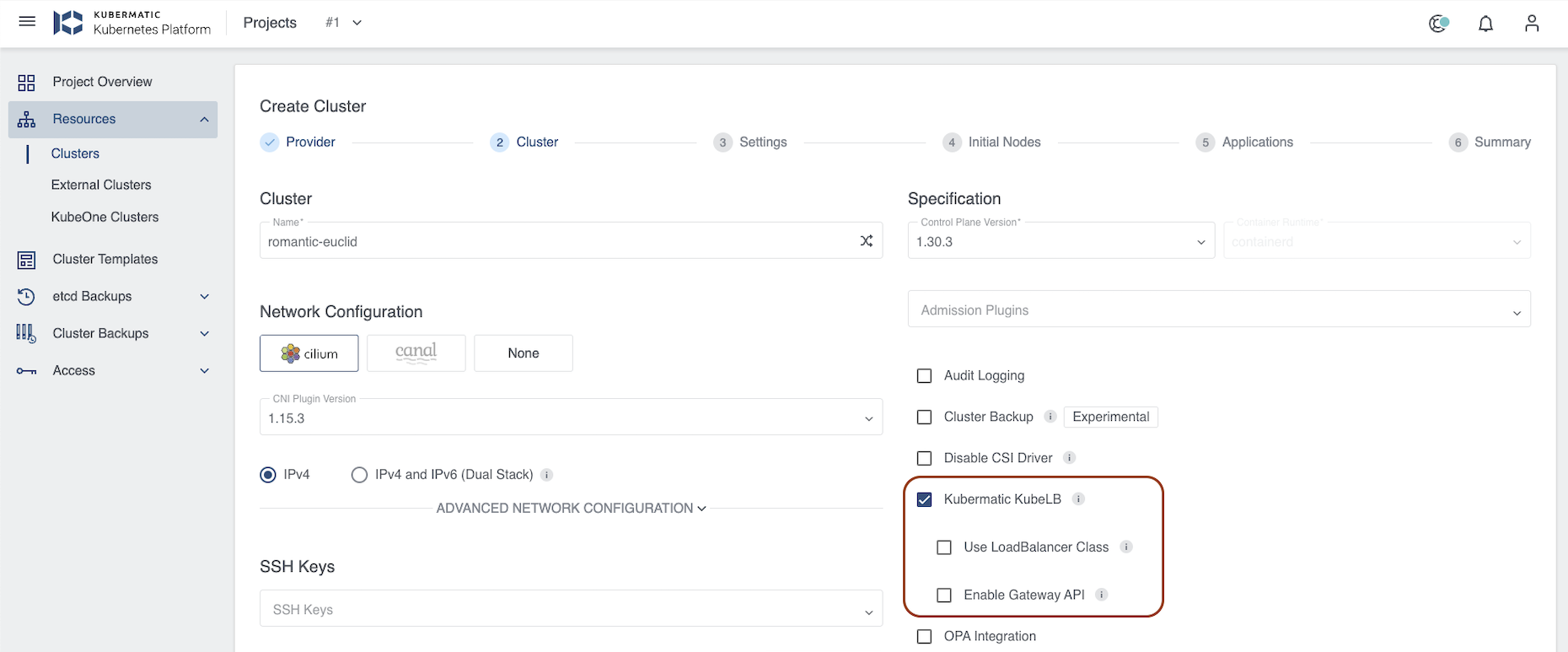The image size is (1568, 652).
Task: Click info icon beside Cluster Backup
Action: coord(1050,417)
